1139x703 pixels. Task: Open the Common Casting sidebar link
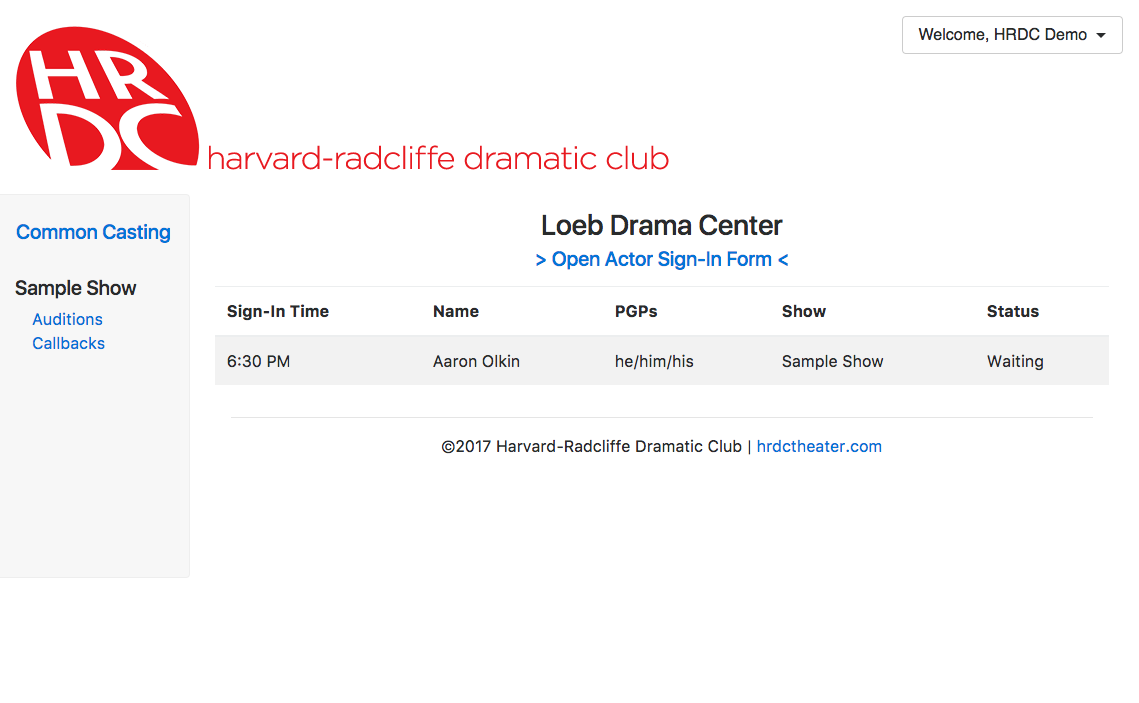point(93,232)
